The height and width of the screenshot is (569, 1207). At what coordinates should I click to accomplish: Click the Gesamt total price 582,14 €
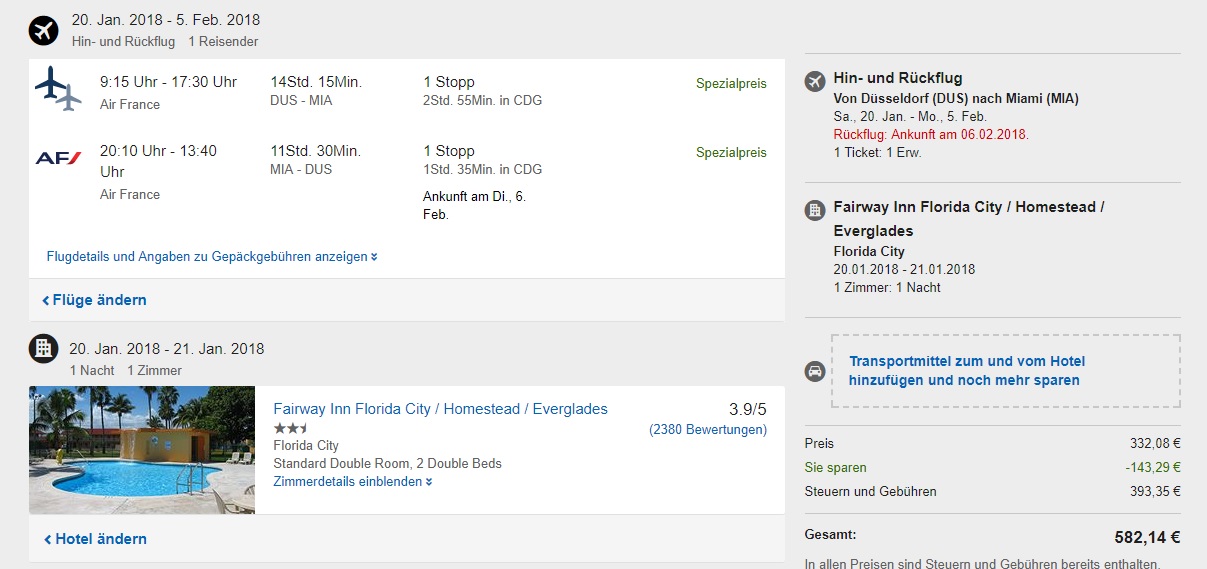1147,537
